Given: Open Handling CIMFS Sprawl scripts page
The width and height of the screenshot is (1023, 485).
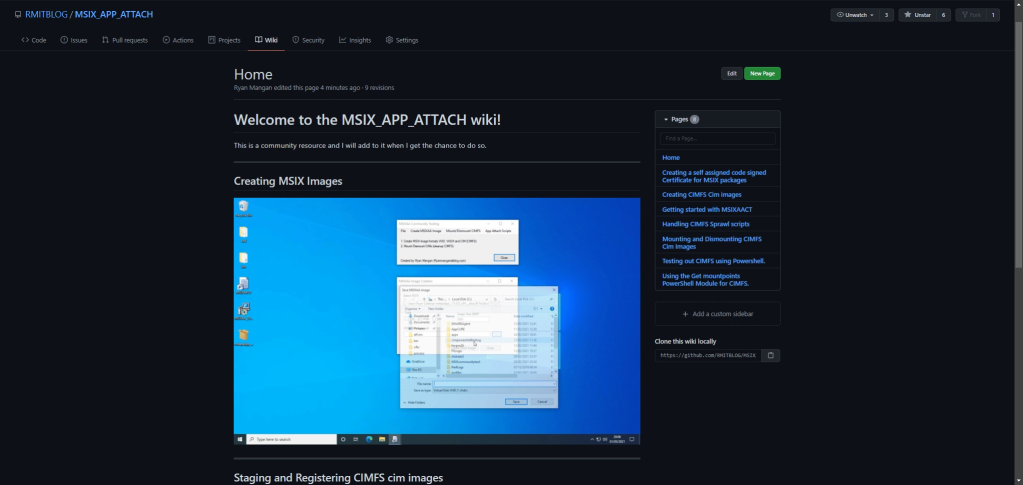Looking at the screenshot, I should coord(706,224).
